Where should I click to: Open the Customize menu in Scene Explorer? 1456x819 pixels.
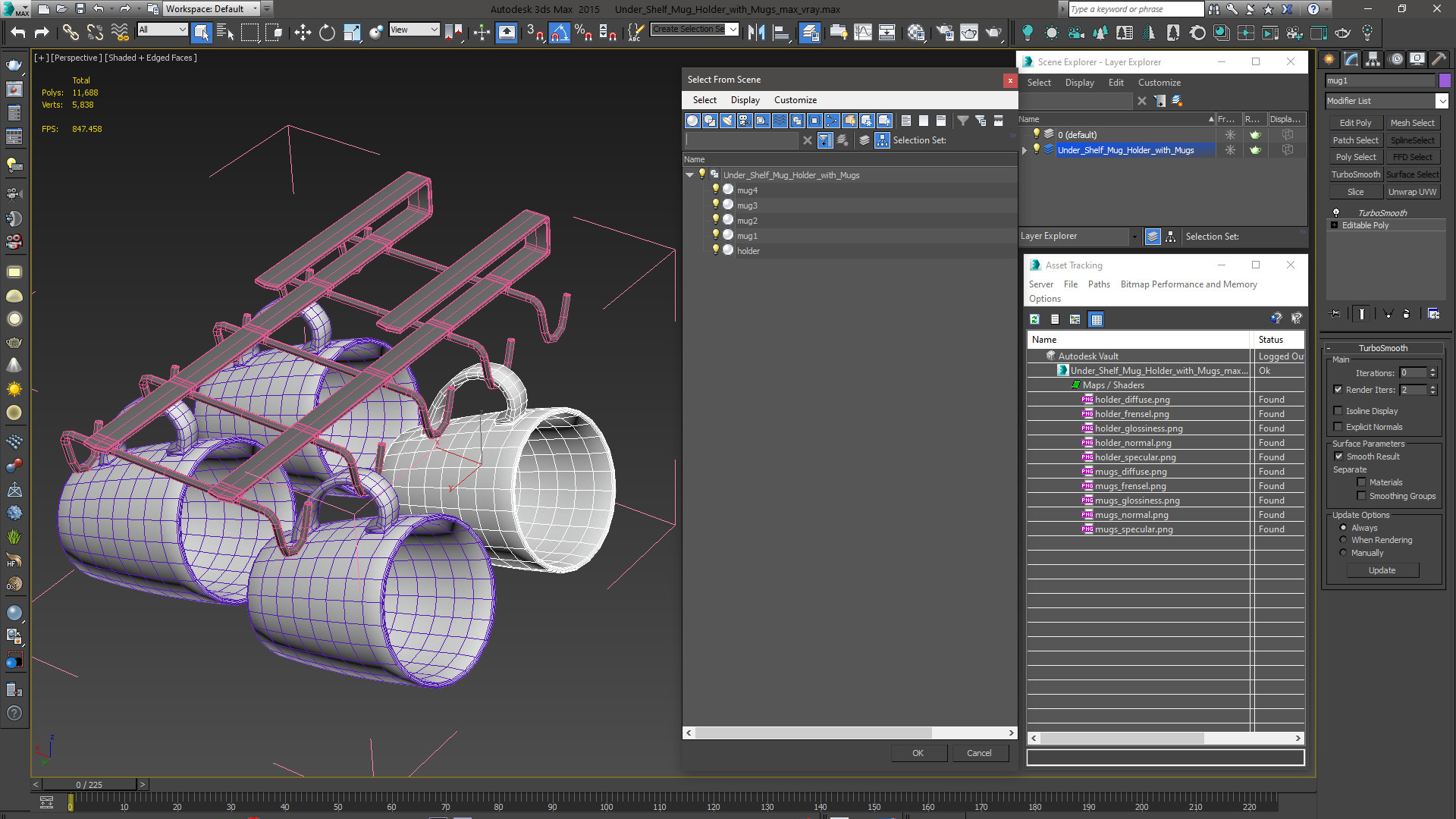pos(1159,83)
